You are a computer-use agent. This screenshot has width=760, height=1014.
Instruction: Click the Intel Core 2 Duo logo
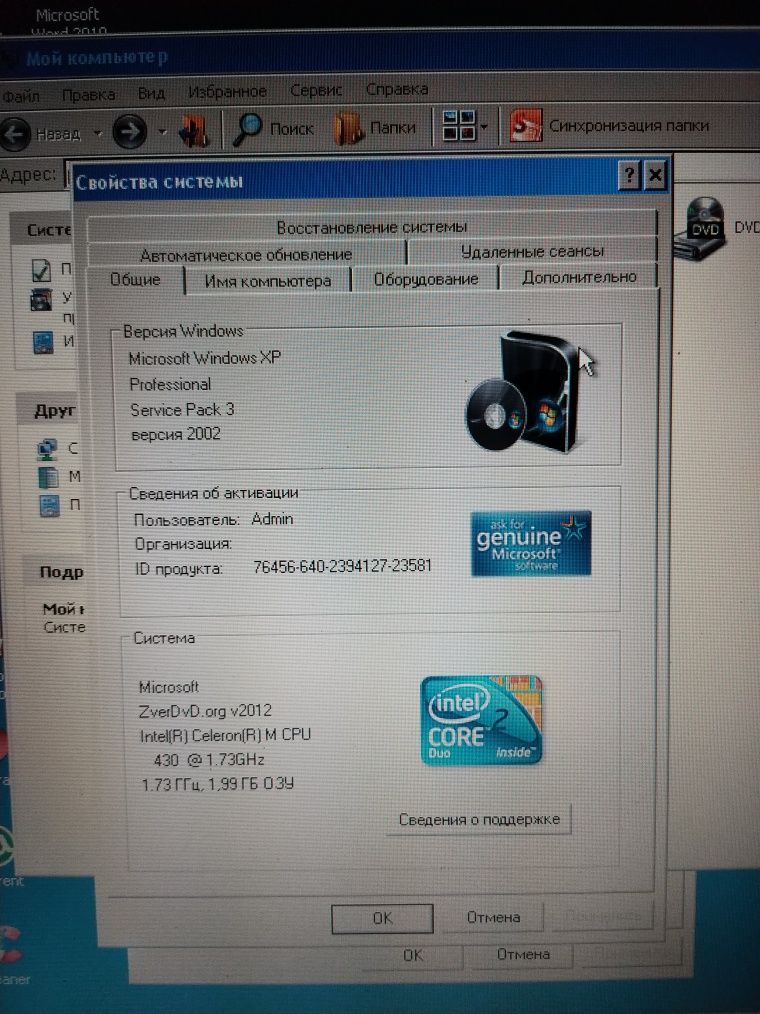pos(481,720)
